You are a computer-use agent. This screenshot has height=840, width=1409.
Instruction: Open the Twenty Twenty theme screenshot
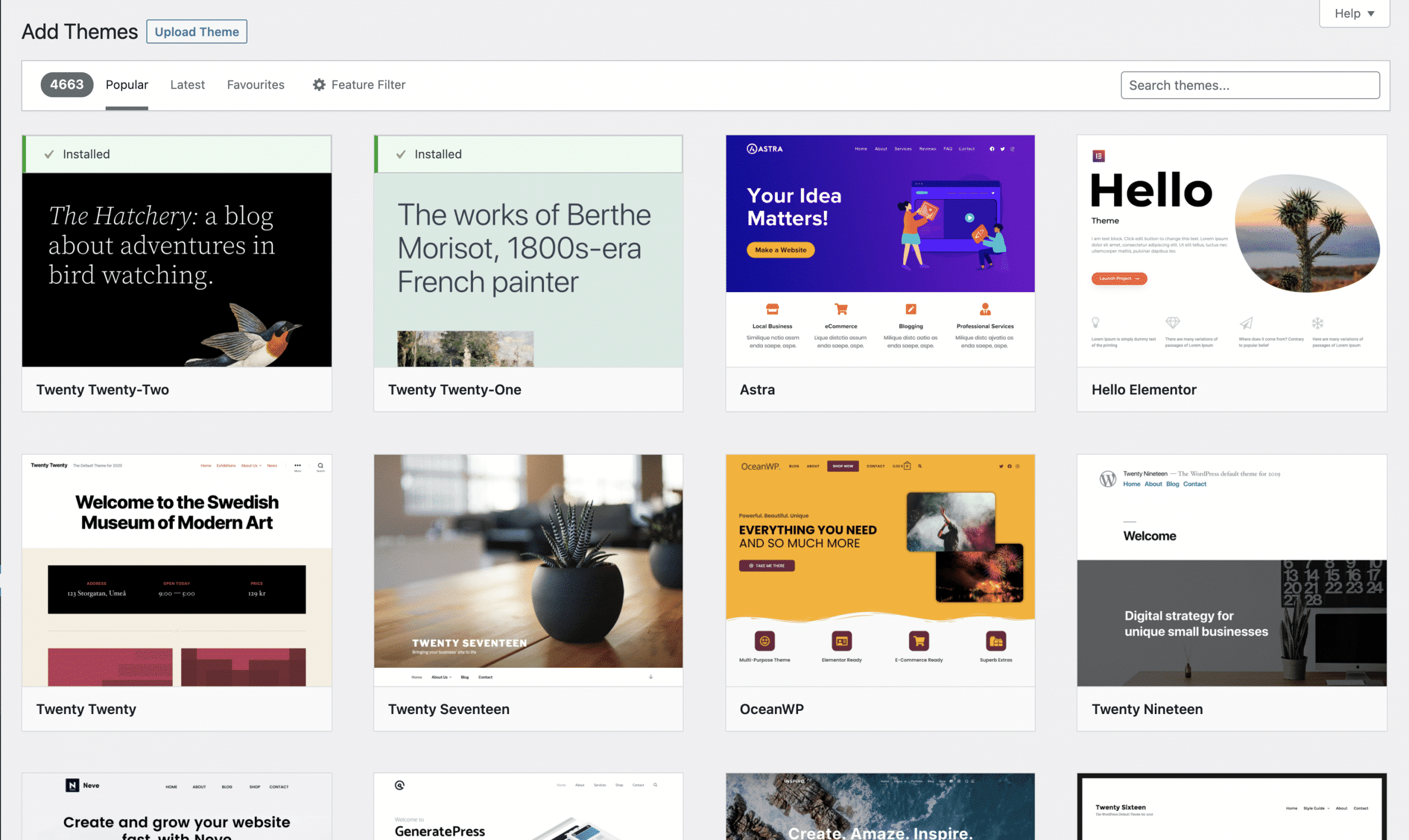[x=177, y=570]
